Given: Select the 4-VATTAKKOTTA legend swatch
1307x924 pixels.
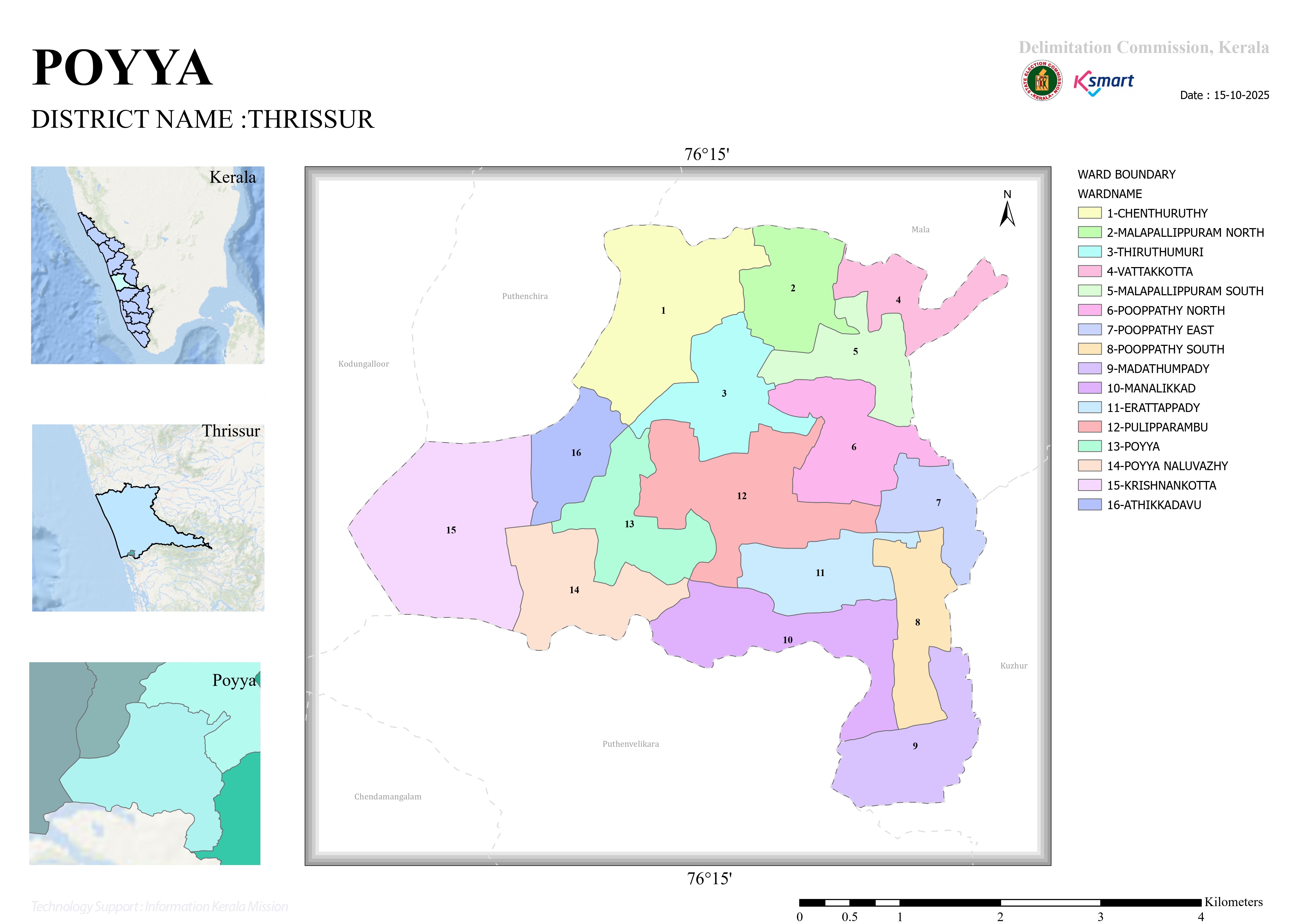Looking at the screenshot, I should (x=1090, y=271).
